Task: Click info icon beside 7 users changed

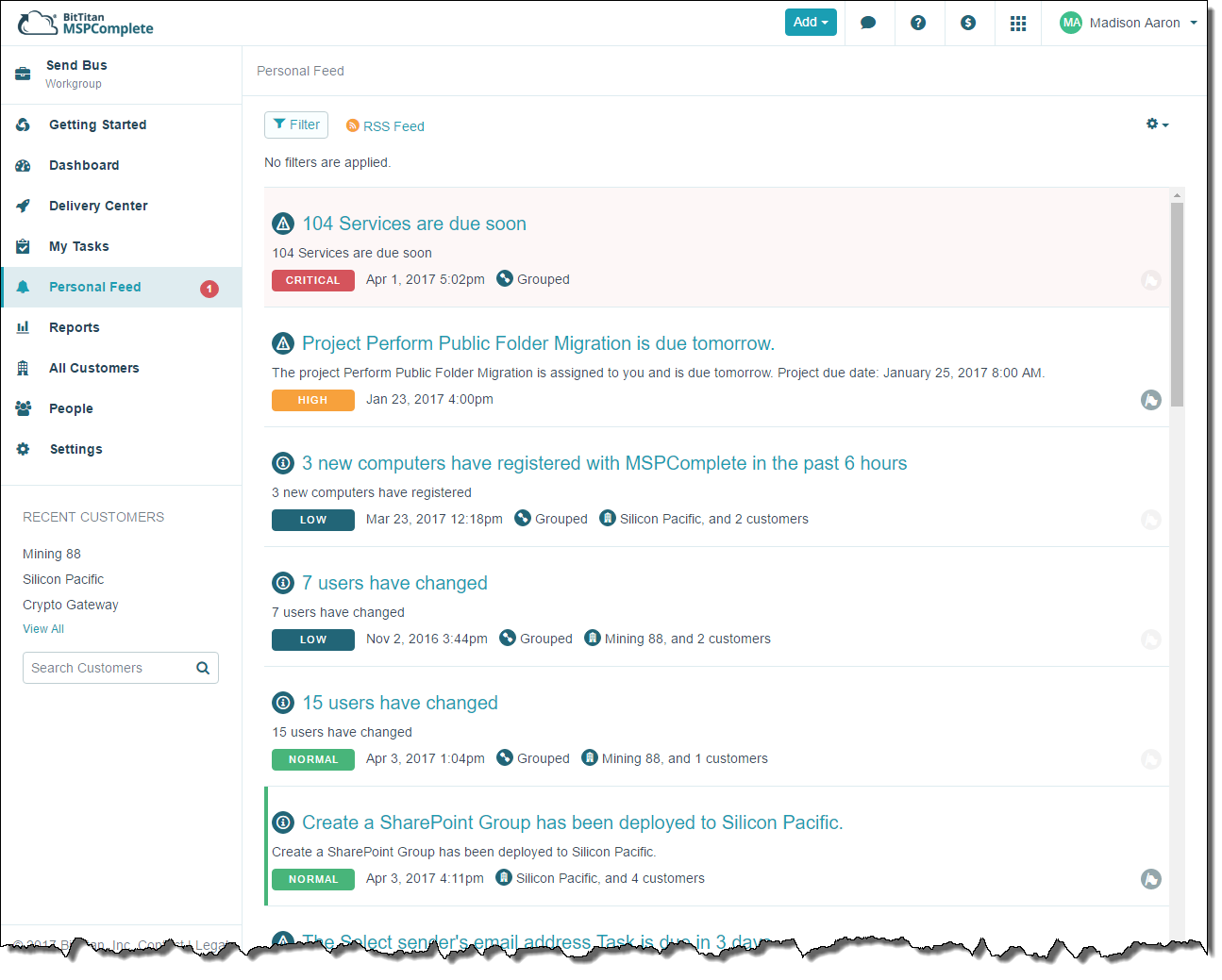Action: click(x=283, y=583)
